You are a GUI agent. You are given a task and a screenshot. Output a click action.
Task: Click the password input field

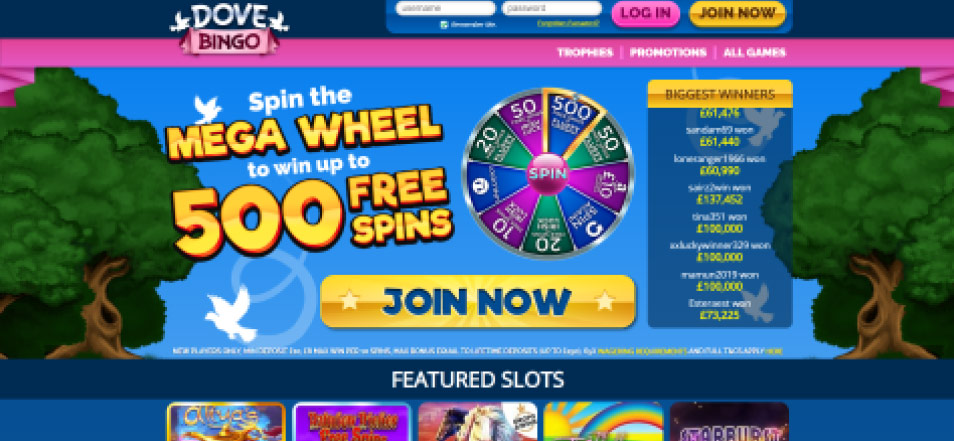552,9
